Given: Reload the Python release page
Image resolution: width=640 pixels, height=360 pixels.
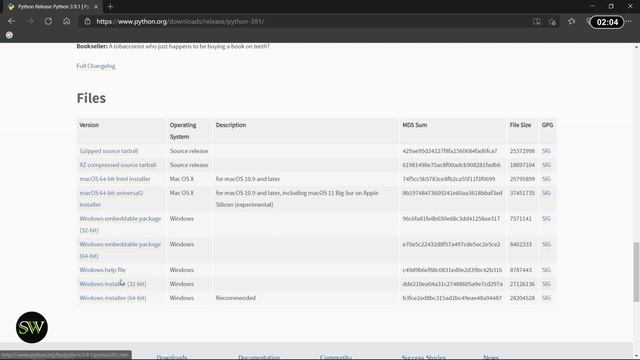Looking at the screenshot, I should (x=48, y=21).
